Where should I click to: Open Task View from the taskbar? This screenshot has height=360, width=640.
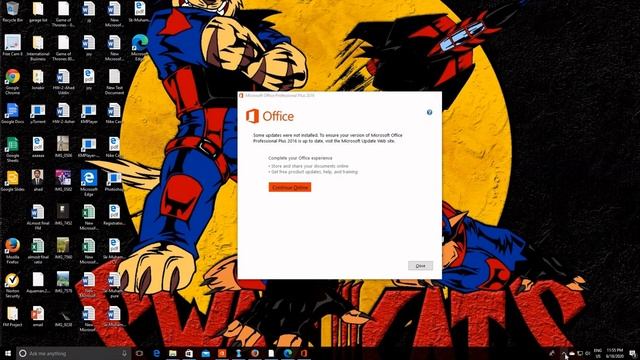(x=140, y=353)
